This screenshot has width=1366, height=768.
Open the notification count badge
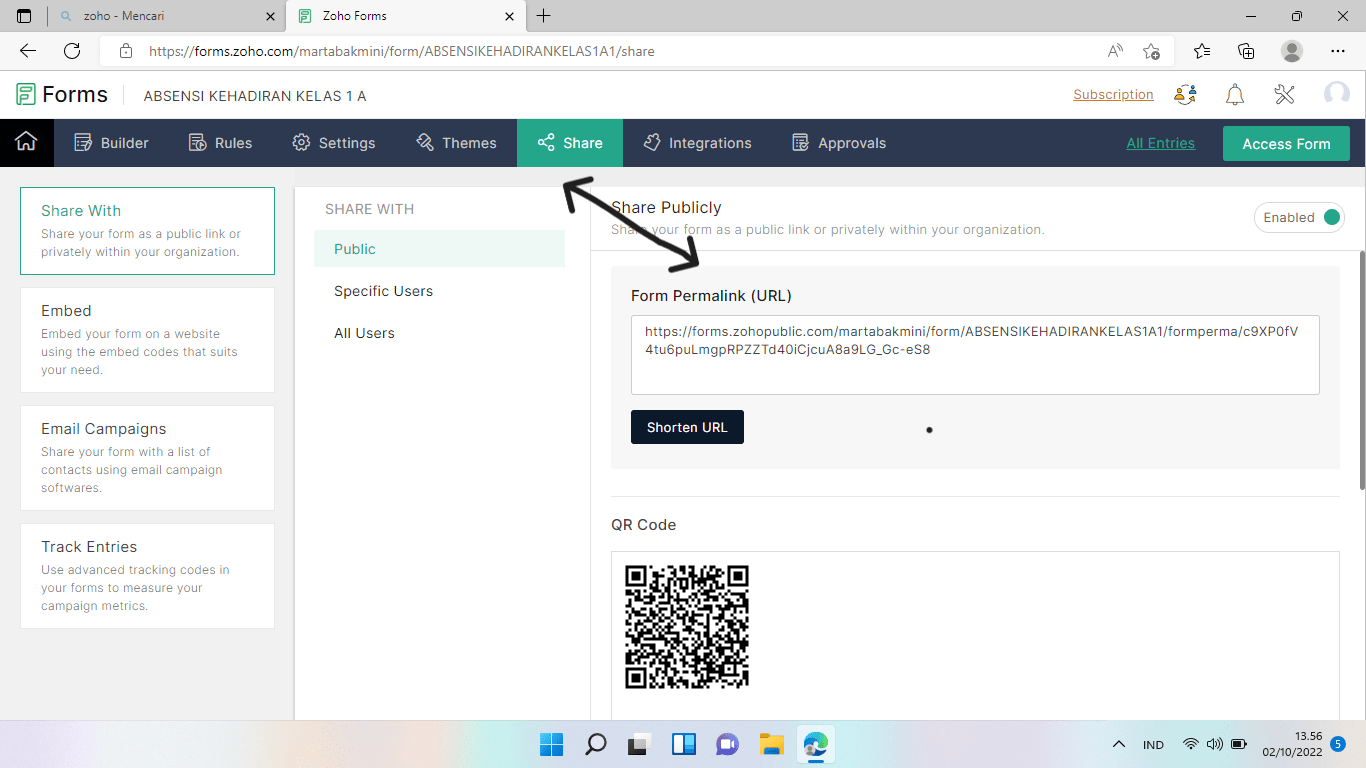1338,744
